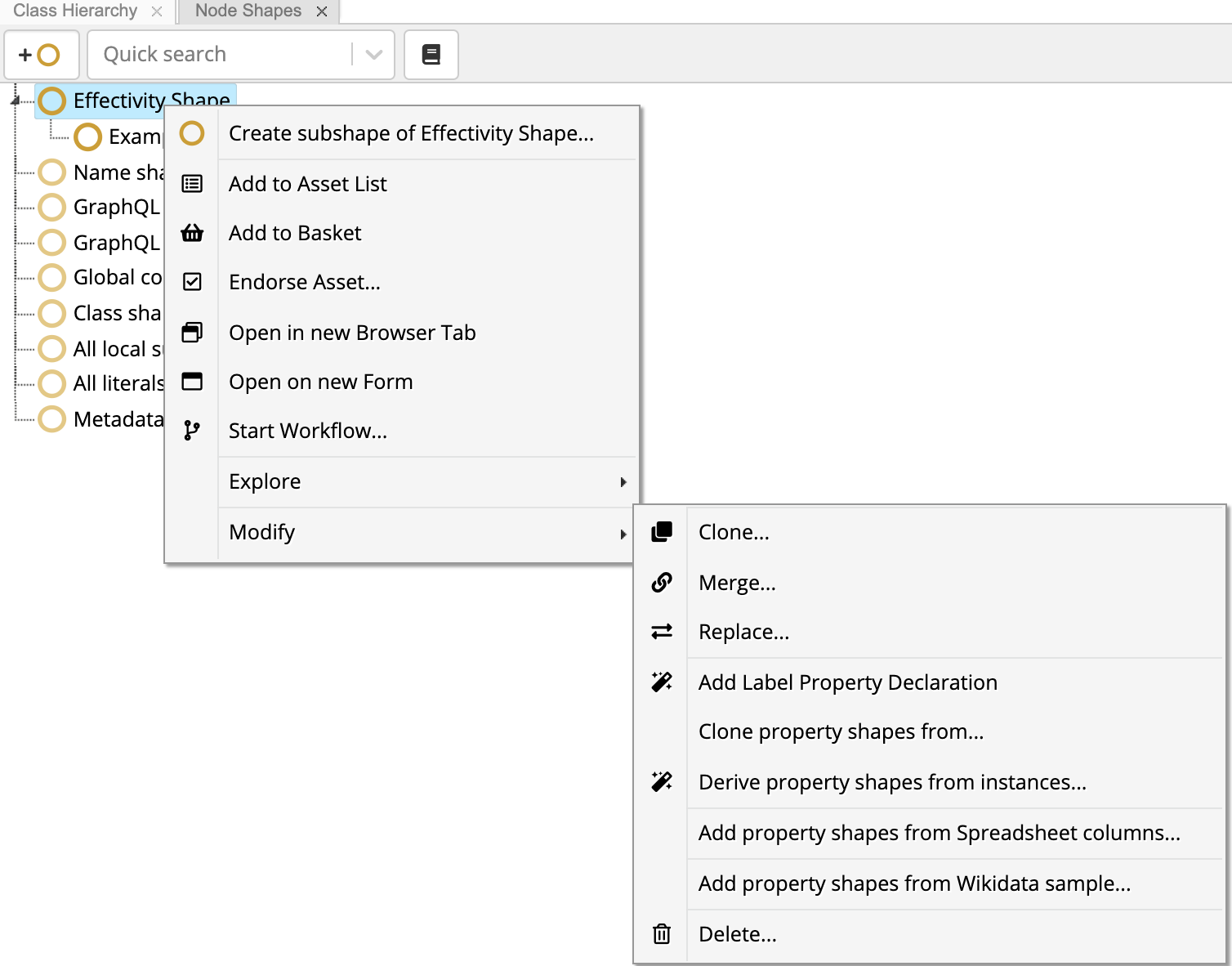Select Open in new Browser Tab

[352, 333]
